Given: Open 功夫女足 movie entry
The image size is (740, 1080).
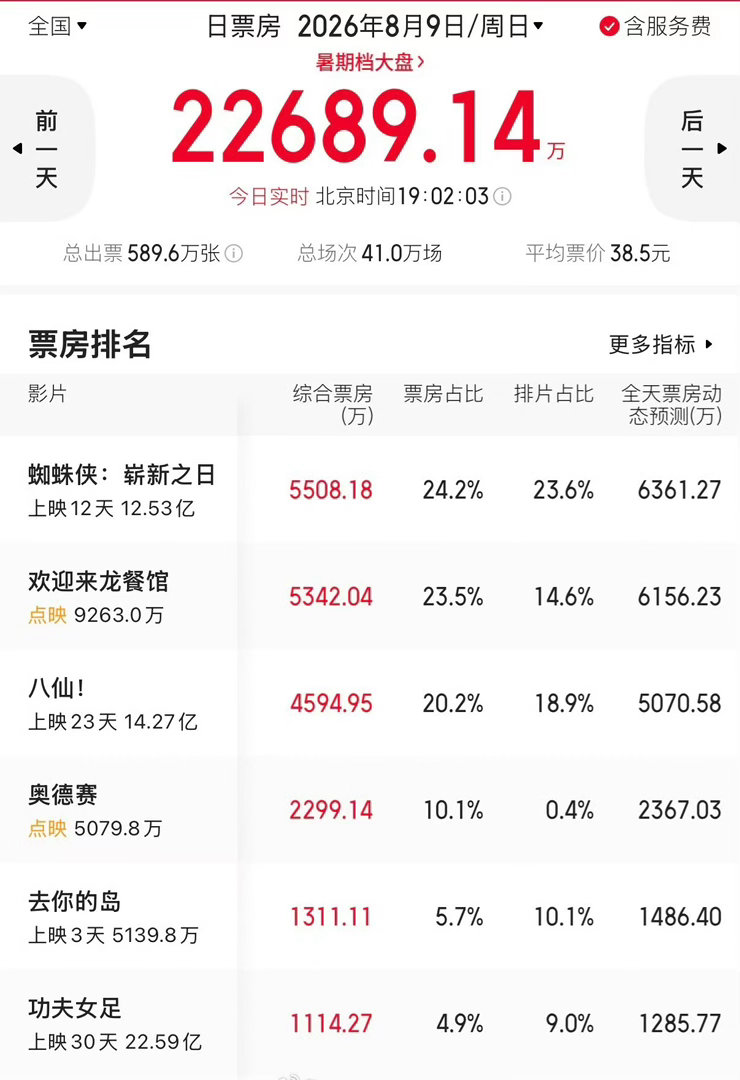Looking at the screenshot, I should click(370, 1023).
